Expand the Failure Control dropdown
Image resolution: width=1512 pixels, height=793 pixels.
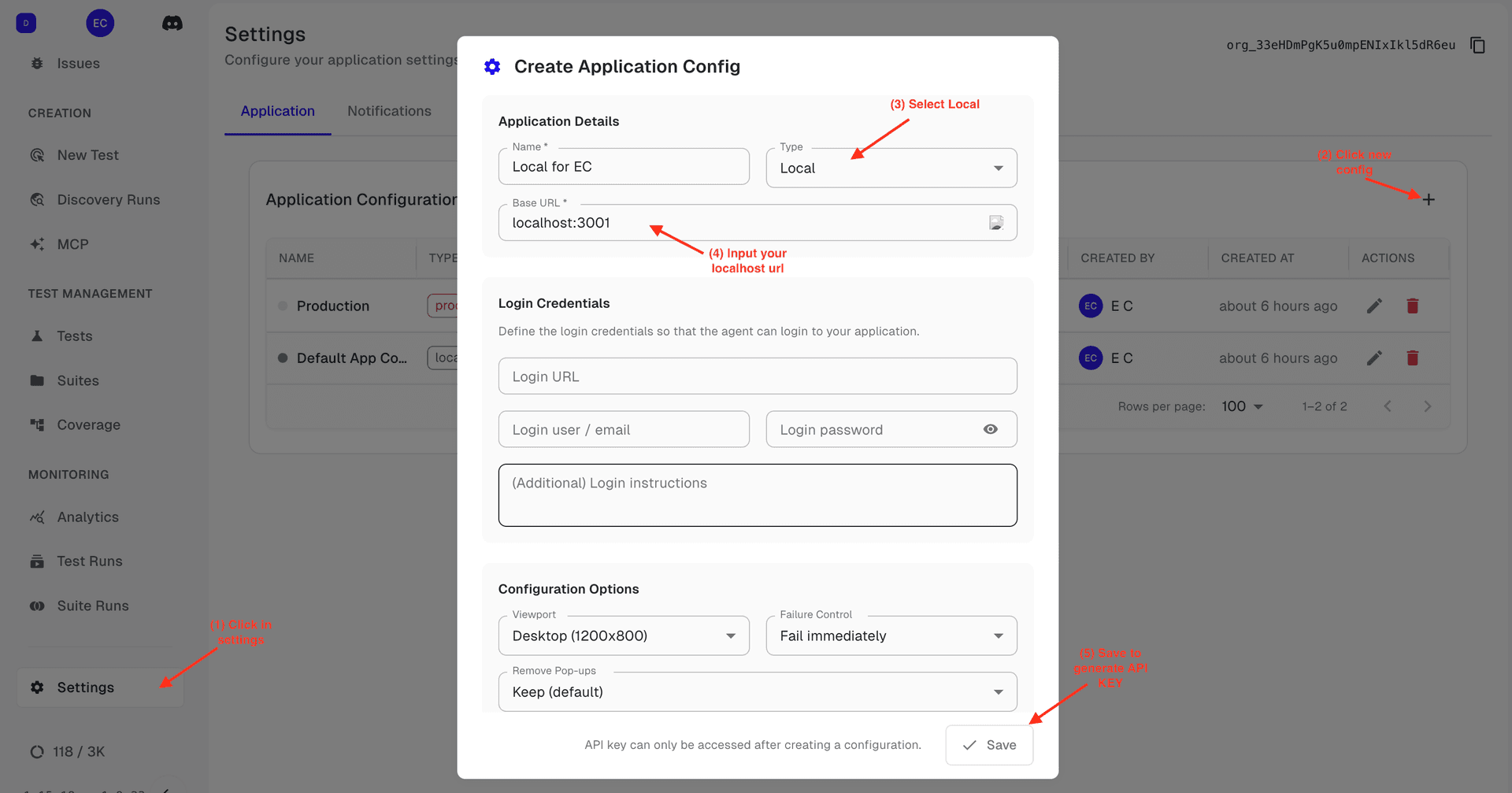click(891, 636)
